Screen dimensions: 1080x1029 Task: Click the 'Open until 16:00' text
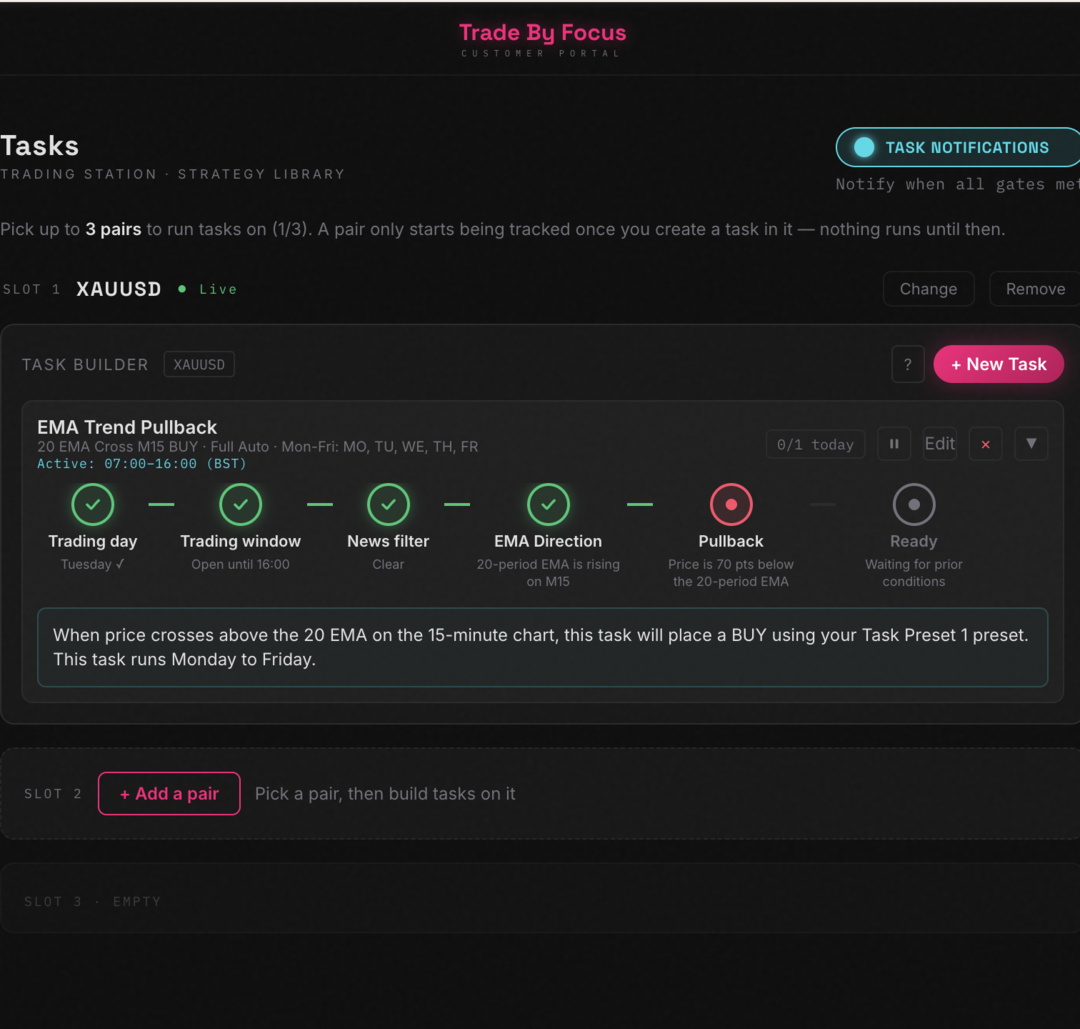click(240, 564)
